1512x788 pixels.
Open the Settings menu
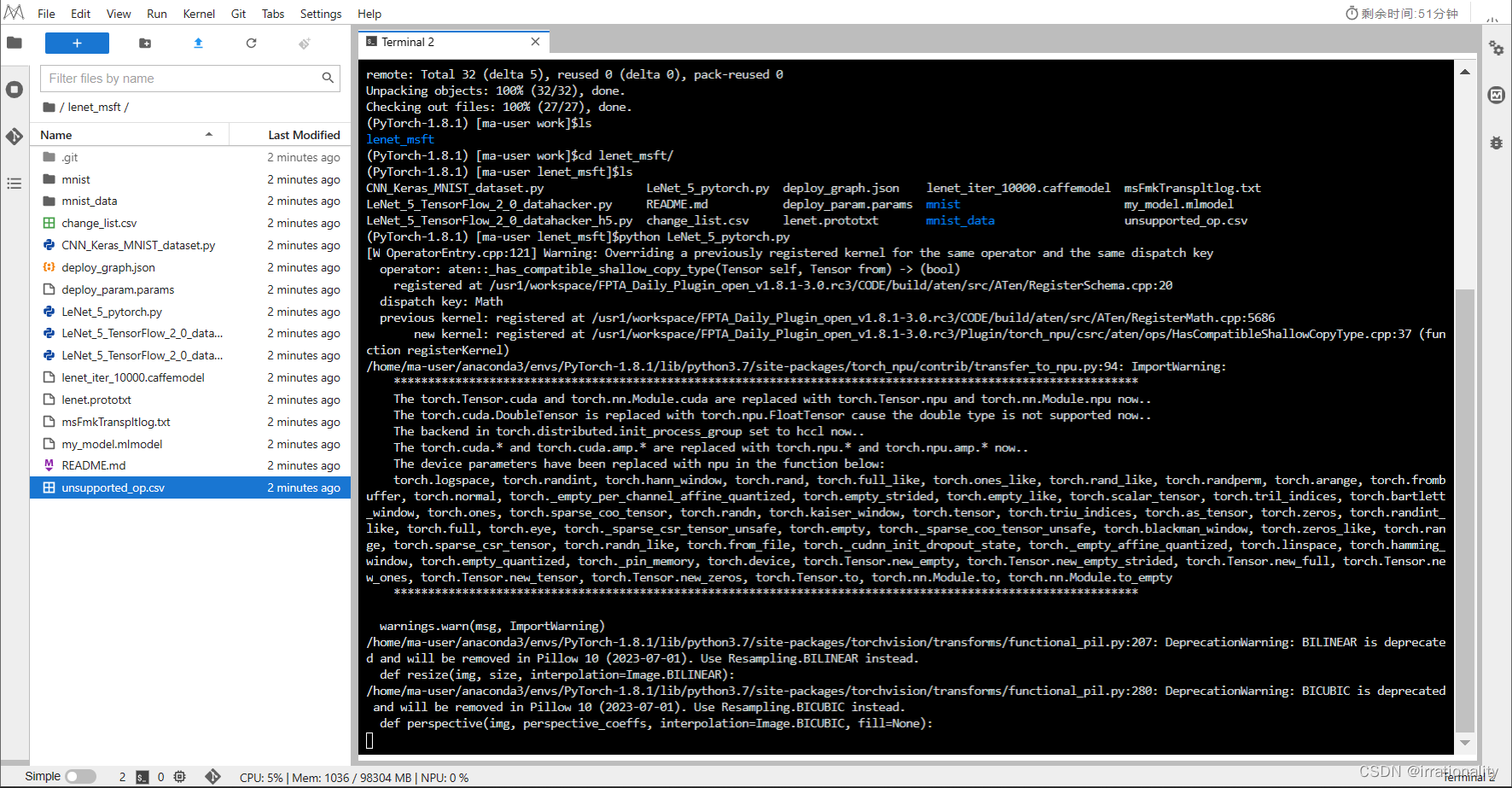pyautogui.click(x=321, y=14)
